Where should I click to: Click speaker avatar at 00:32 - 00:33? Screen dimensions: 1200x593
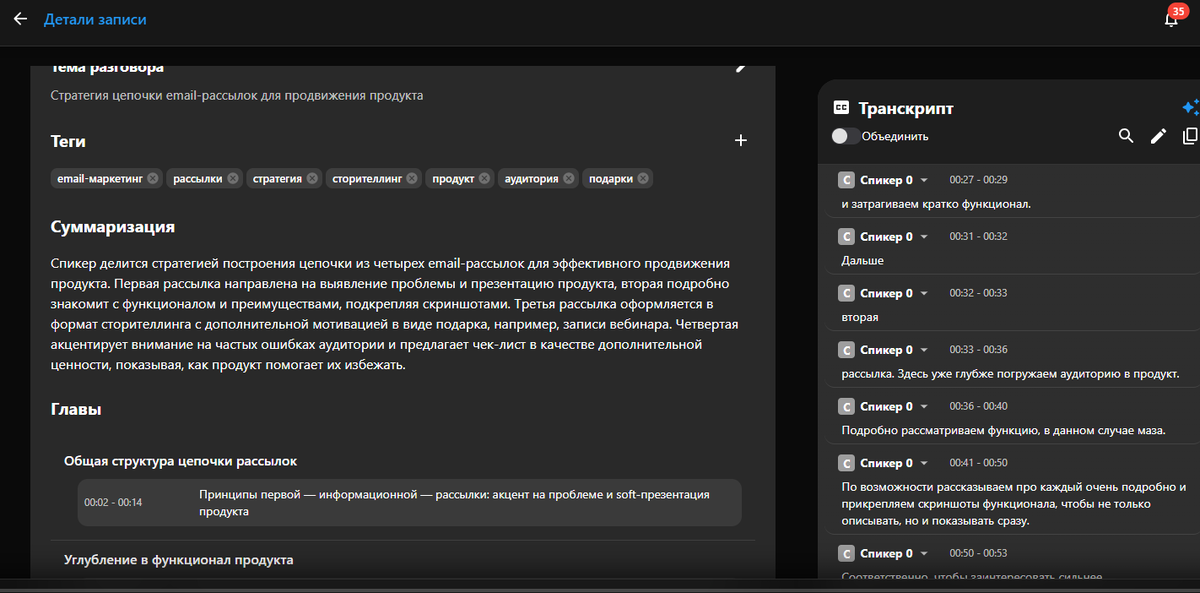click(x=846, y=293)
